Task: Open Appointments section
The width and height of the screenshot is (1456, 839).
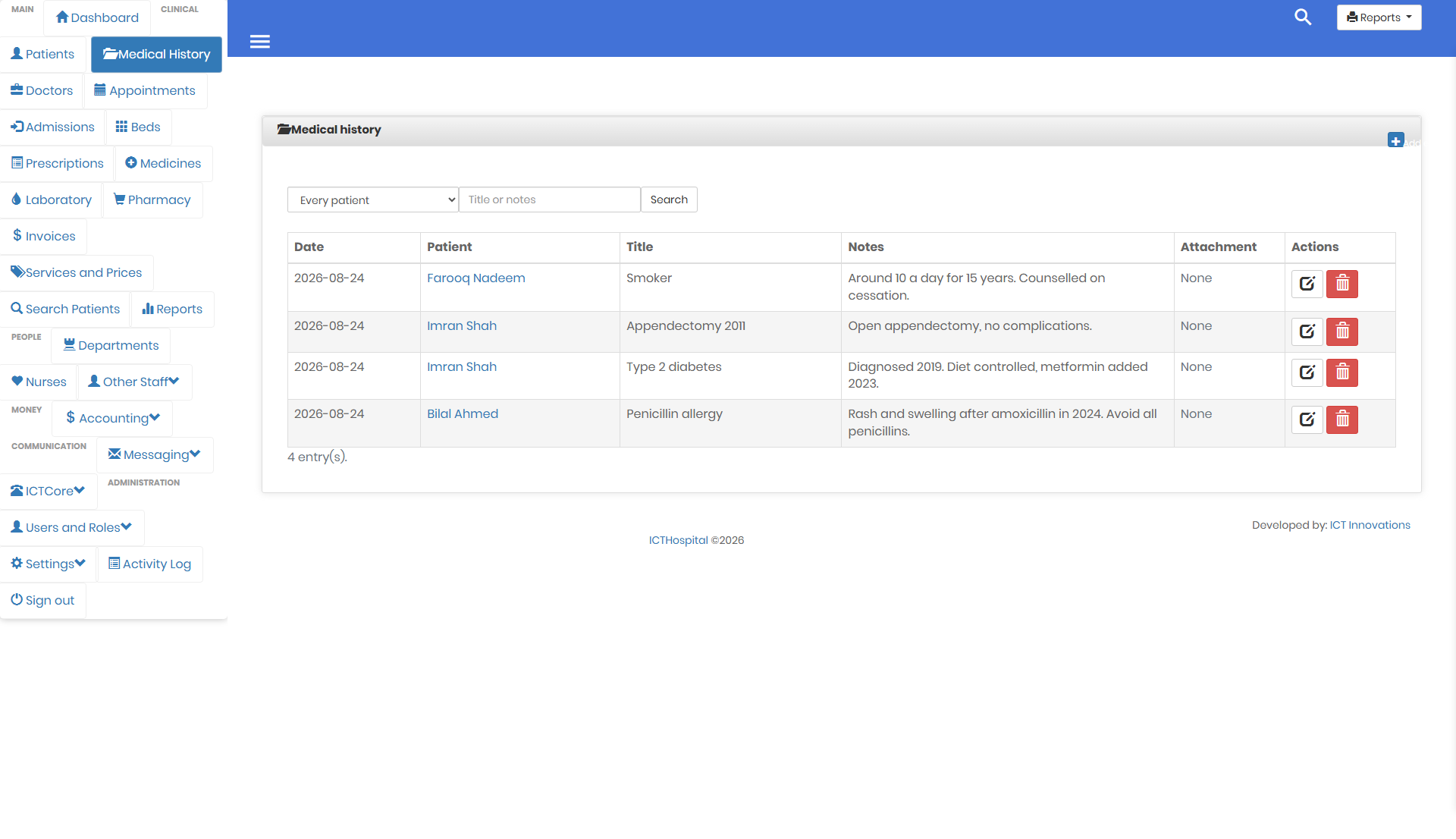Action: pos(145,90)
